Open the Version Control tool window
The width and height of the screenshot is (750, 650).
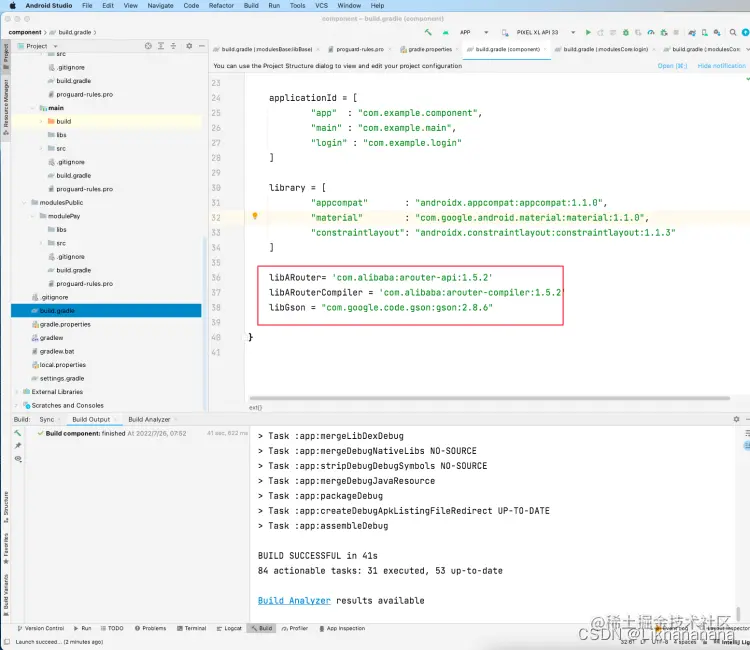(41, 628)
